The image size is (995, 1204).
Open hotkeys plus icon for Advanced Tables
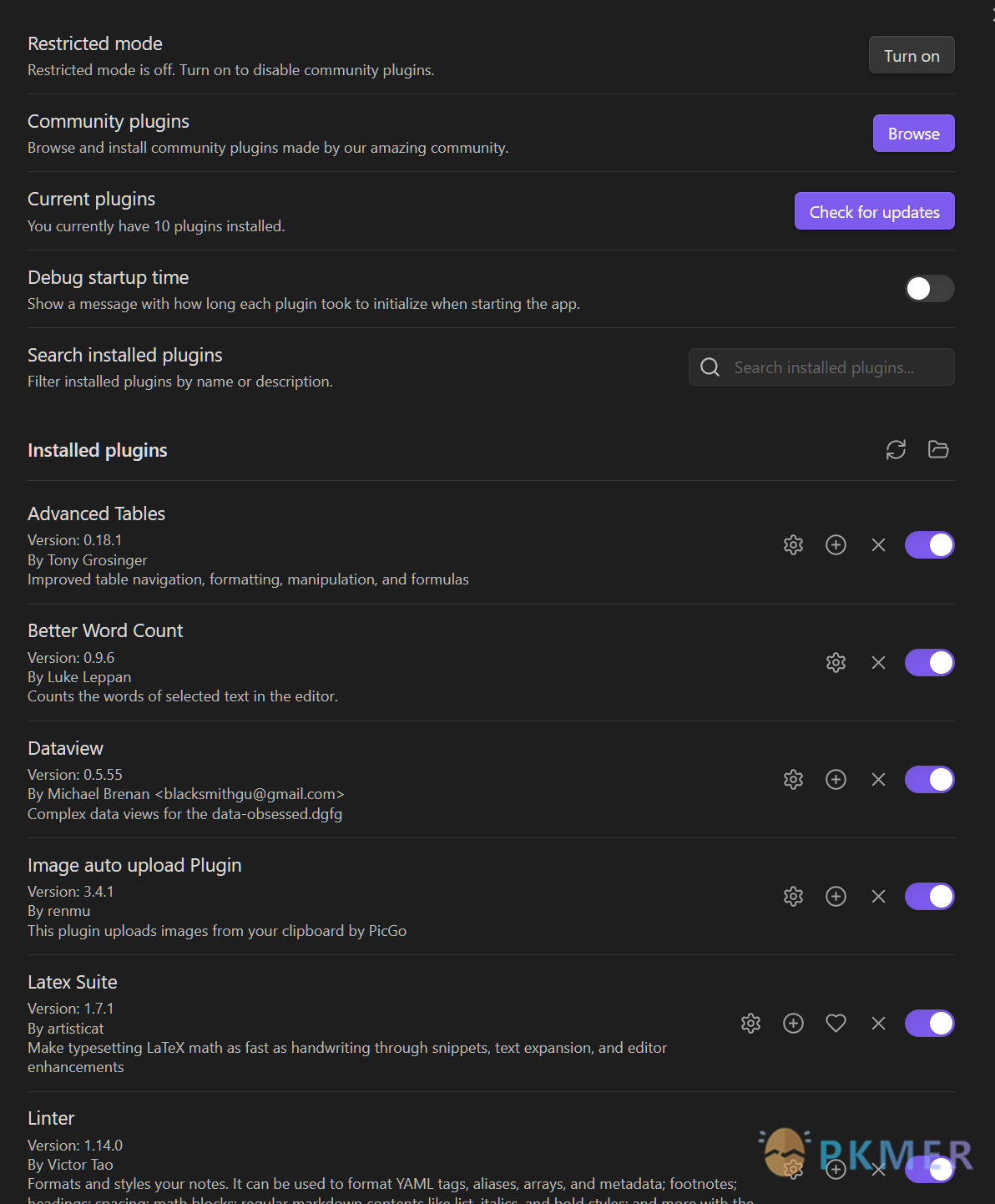point(836,545)
